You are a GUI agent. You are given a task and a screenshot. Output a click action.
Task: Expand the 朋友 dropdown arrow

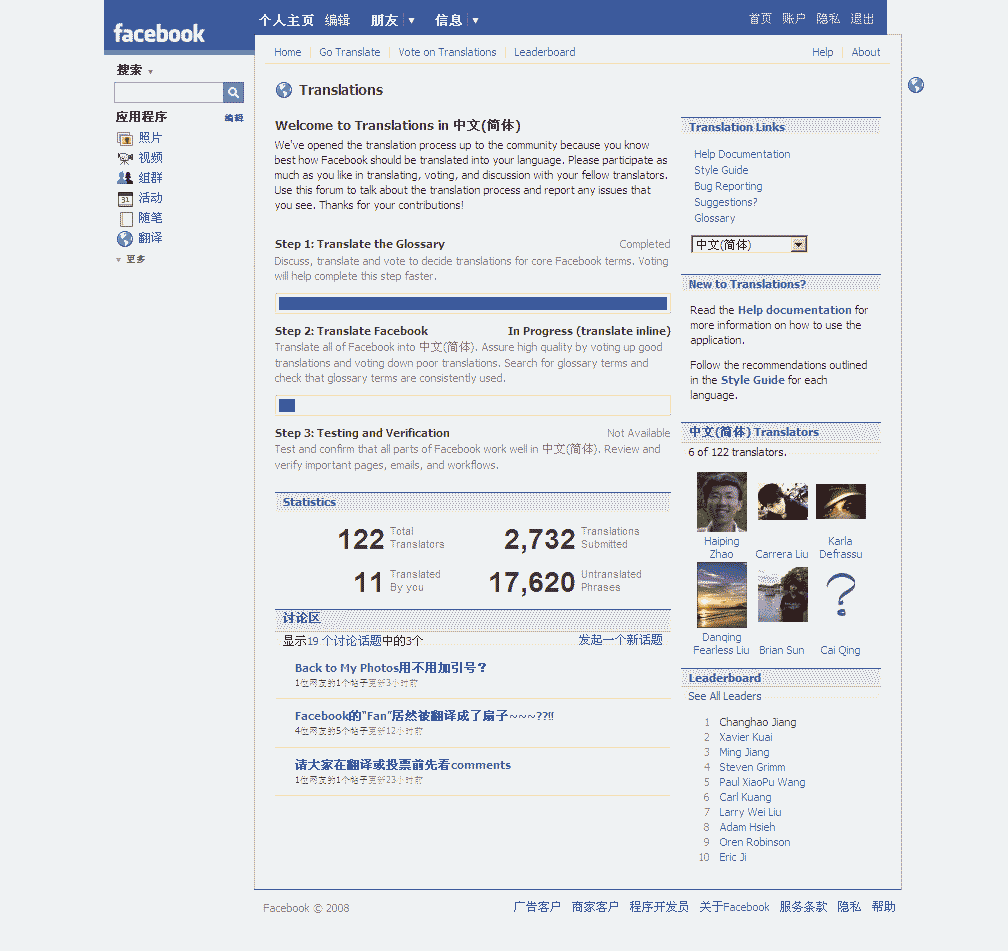(x=411, y=21)
